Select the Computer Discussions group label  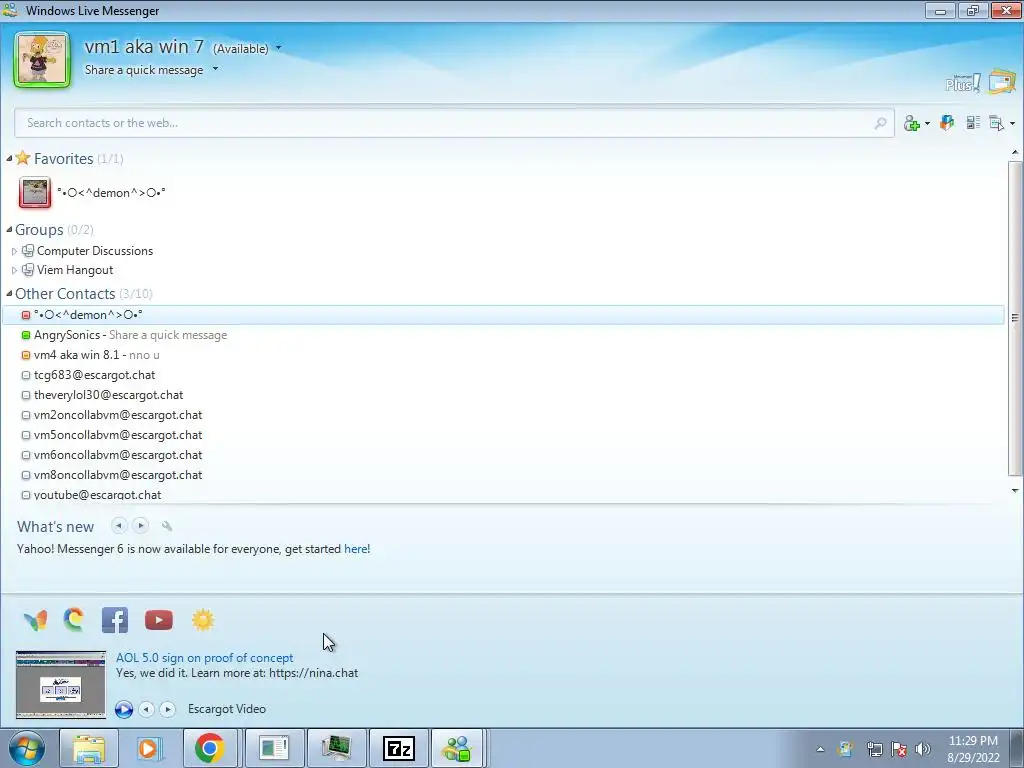pyautogui.click(x=95, y=251)
